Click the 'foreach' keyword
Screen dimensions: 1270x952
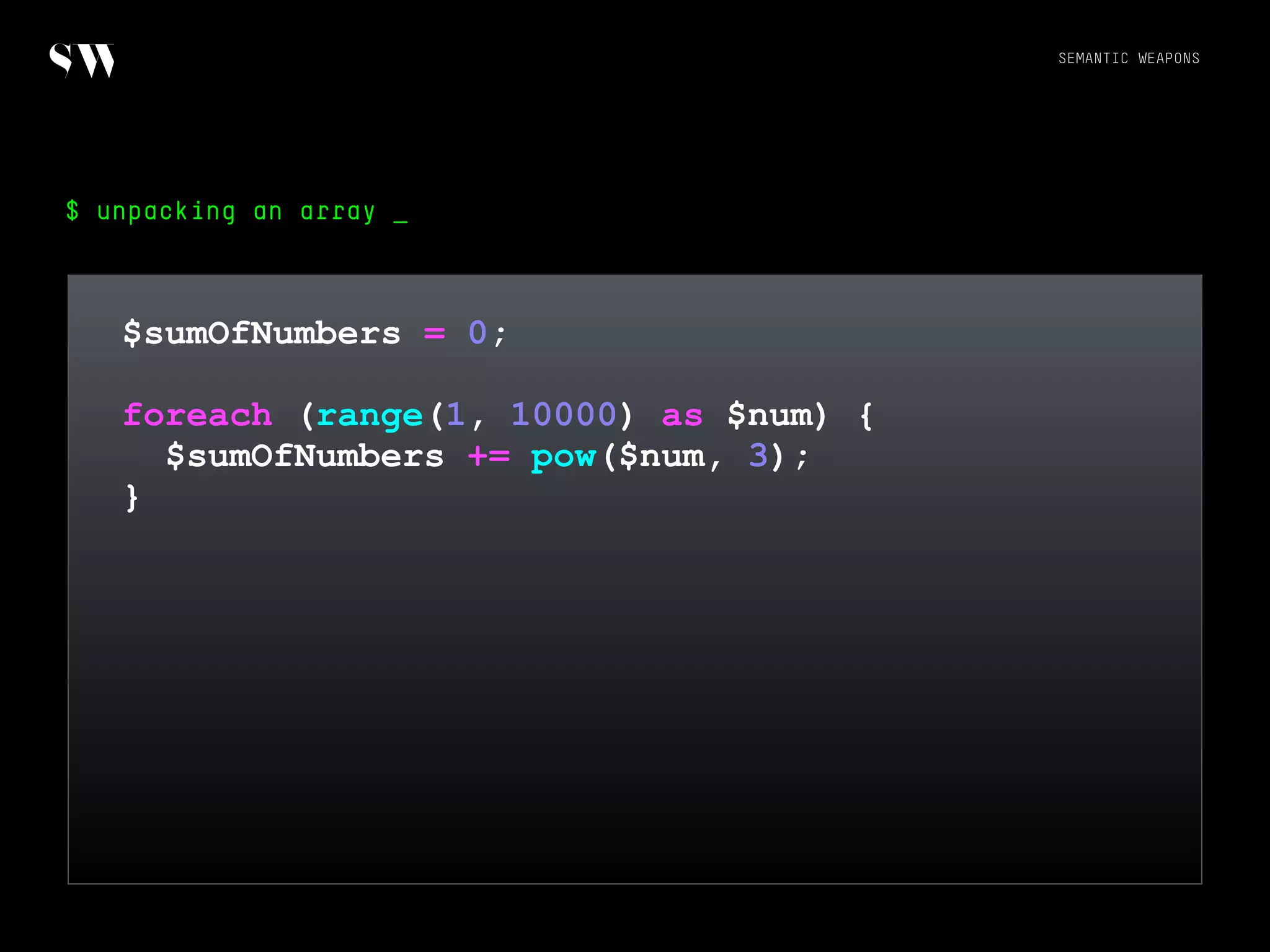(x=198, y=414)
